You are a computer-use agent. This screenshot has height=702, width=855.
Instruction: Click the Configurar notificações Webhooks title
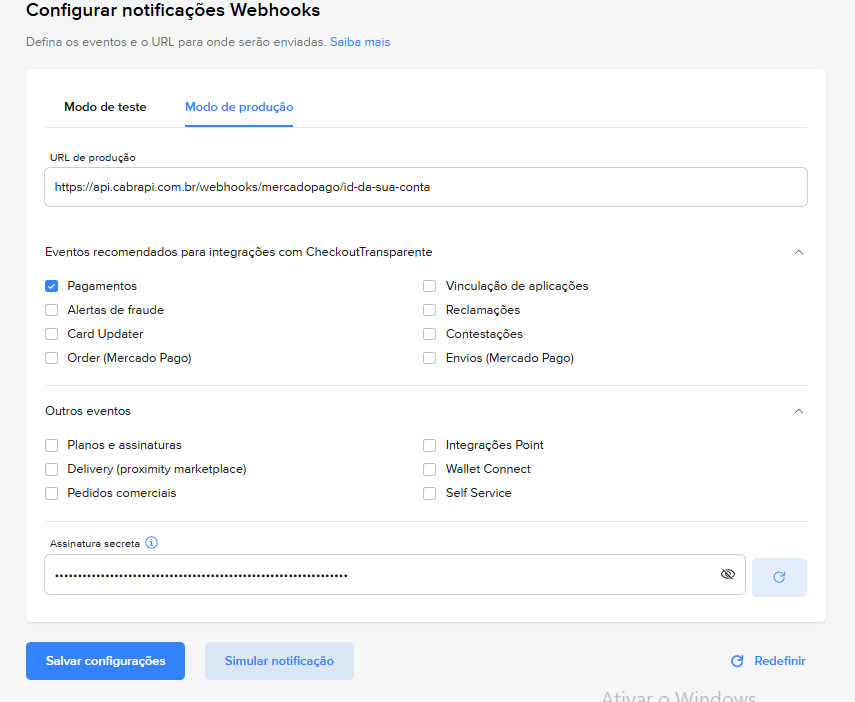click(173, 10)
